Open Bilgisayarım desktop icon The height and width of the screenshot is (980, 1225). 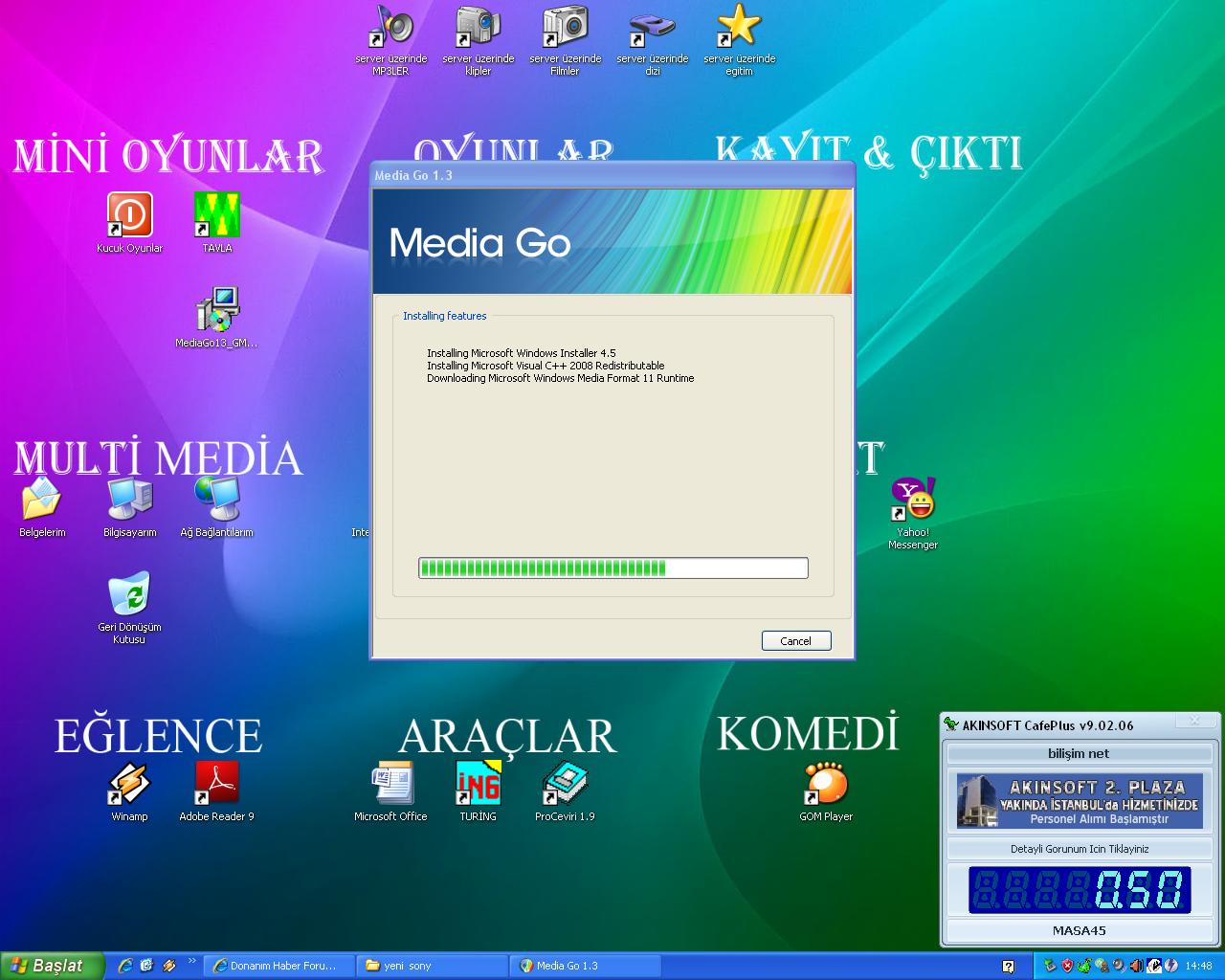(129, 507)
